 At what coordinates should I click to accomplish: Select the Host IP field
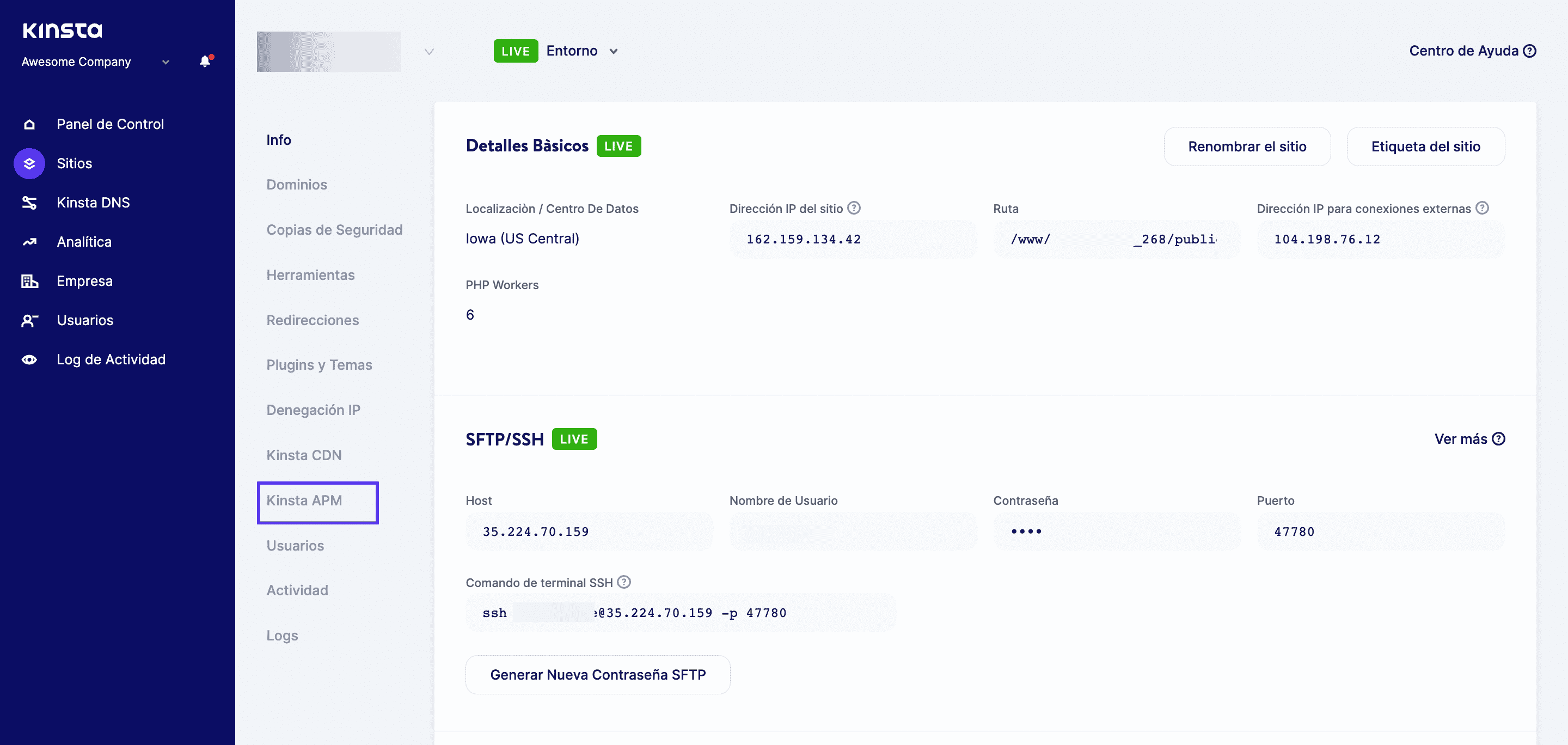tap(589, 531)
